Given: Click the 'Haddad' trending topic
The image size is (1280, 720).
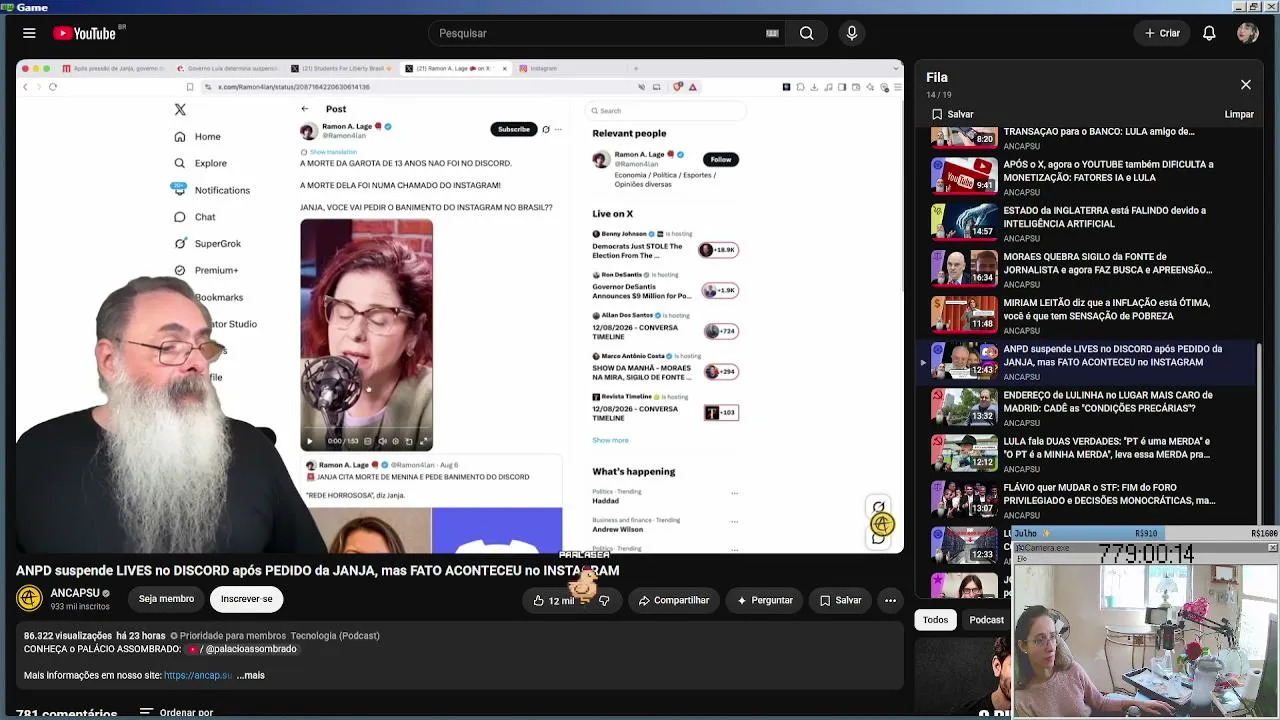Looking at the screenshot, I should [606, 501].
